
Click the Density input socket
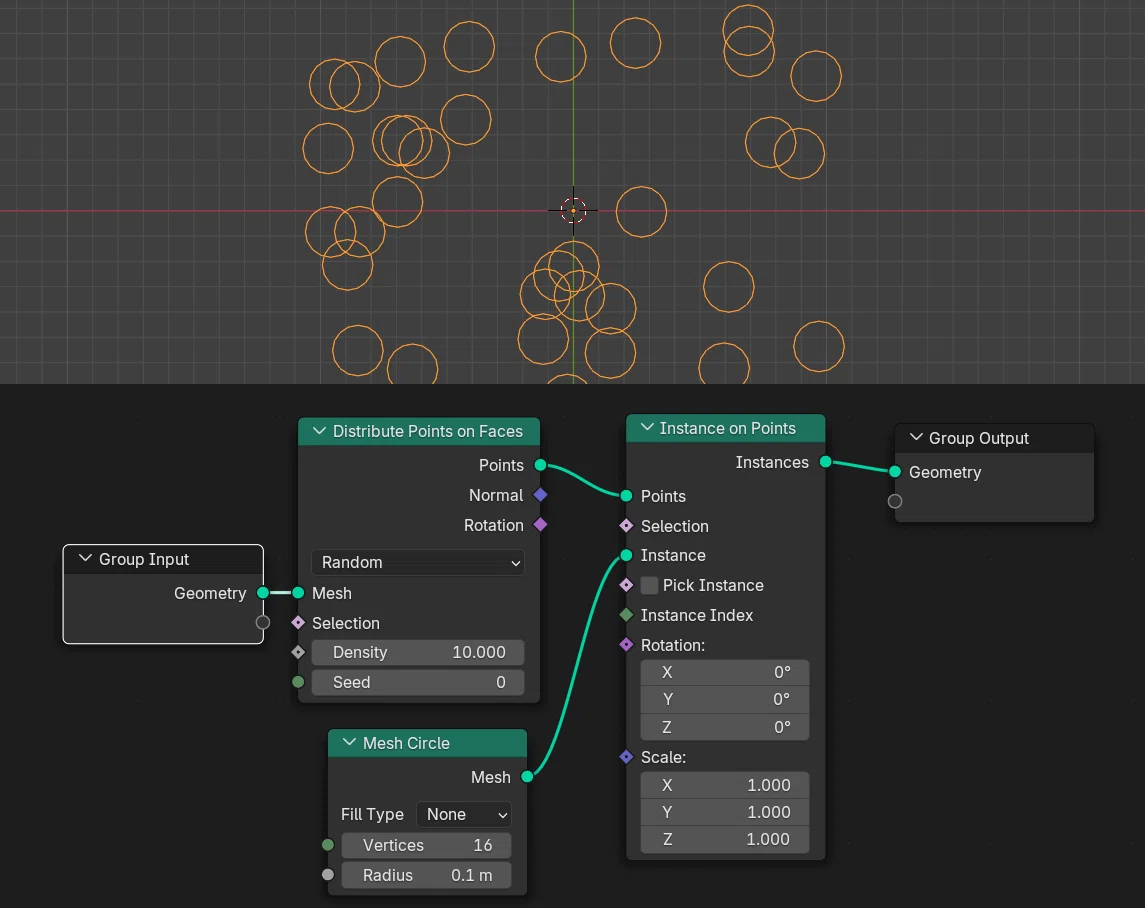298,652
